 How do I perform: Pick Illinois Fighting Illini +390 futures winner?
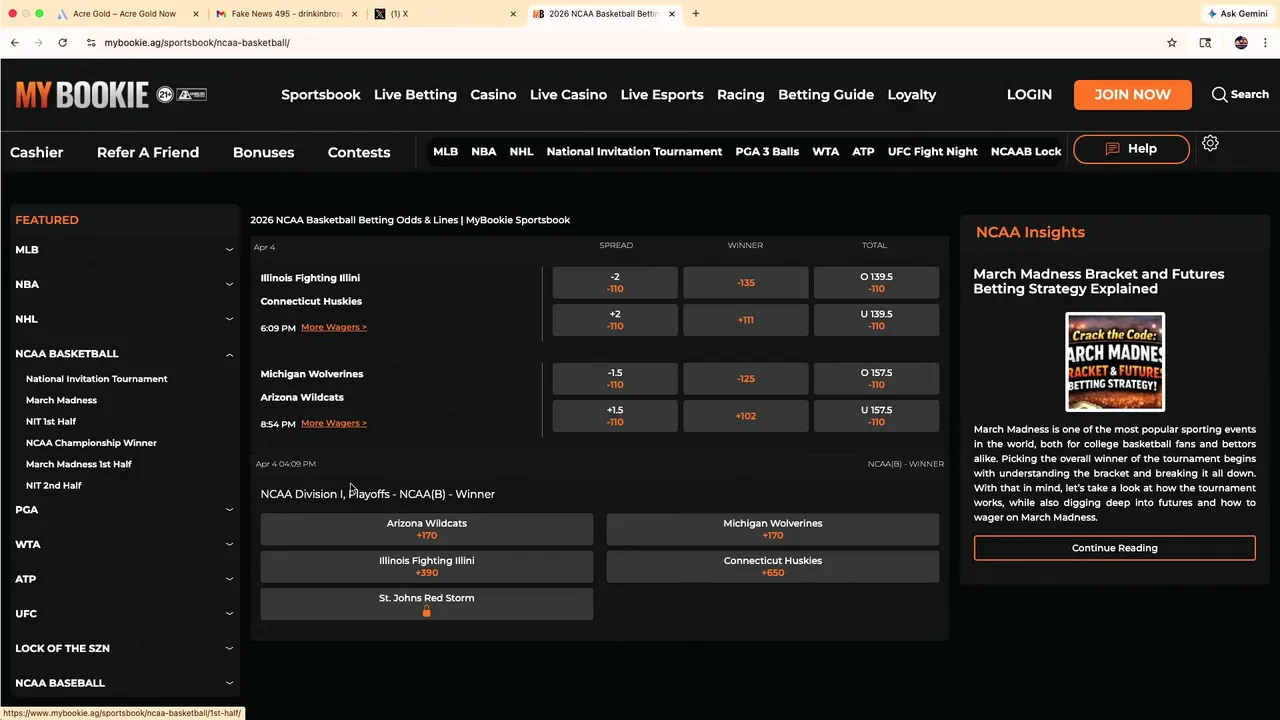tap(427, 566)
